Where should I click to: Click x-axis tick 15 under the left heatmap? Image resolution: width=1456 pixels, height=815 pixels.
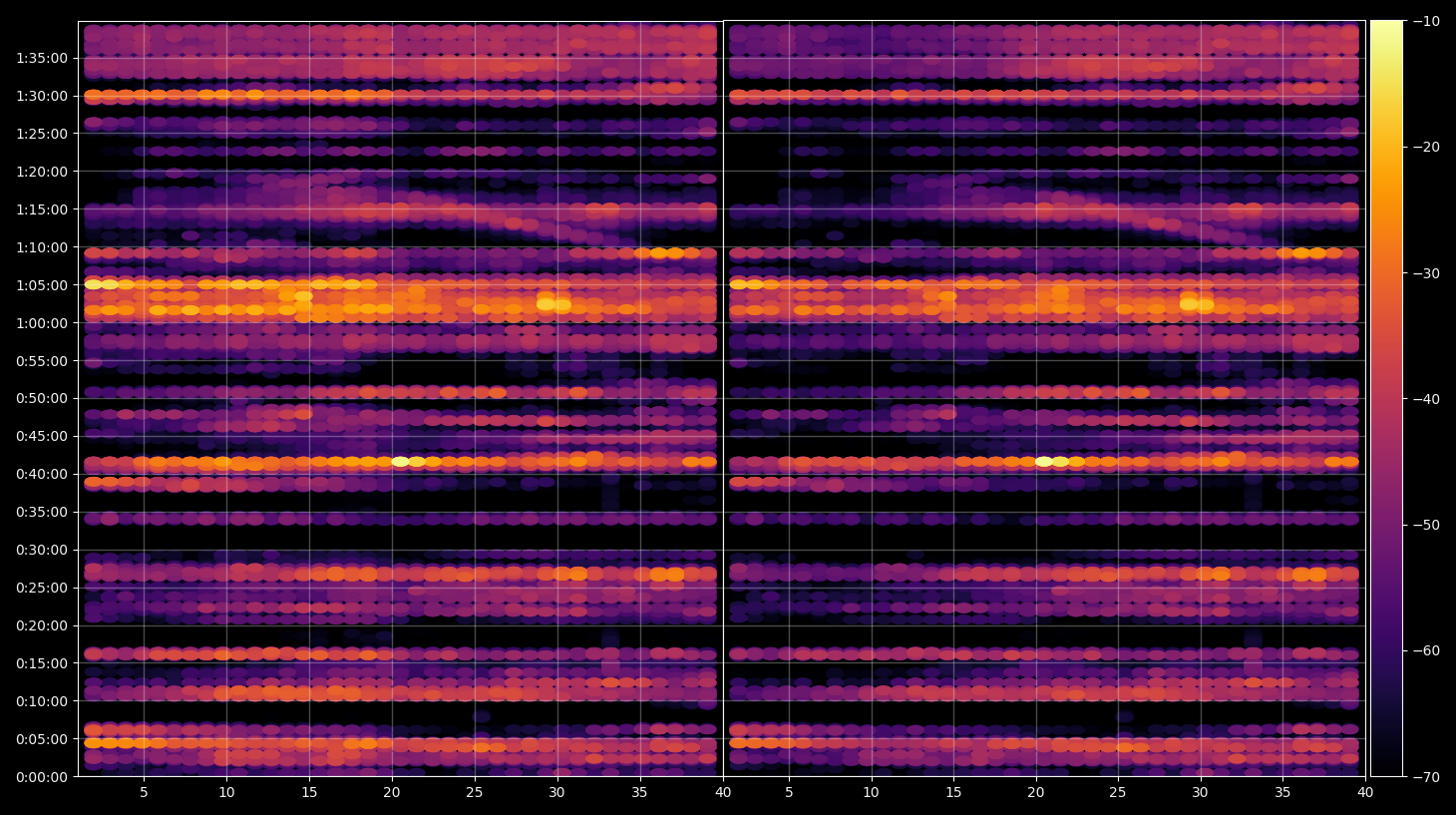tap(309, 793)
